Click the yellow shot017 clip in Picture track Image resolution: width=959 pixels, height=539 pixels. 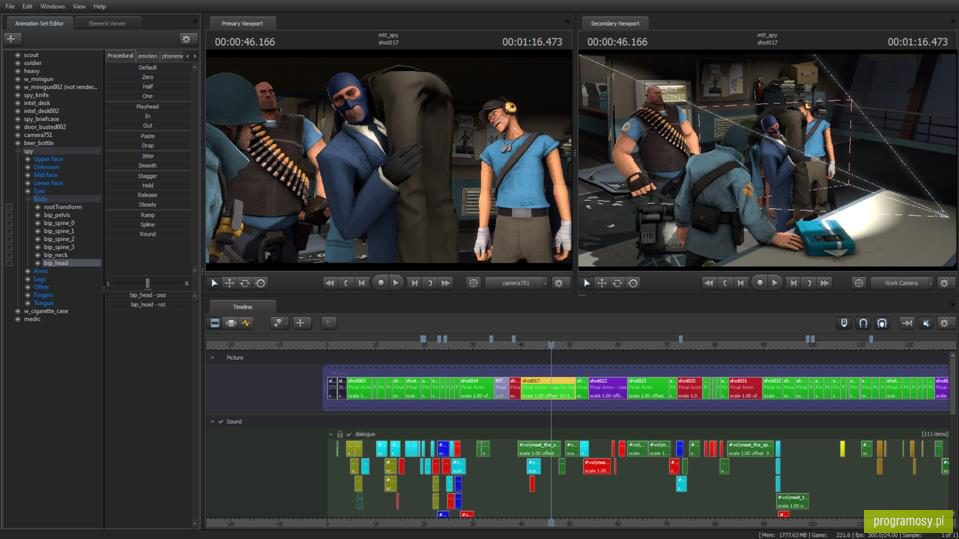click(548, 388)
